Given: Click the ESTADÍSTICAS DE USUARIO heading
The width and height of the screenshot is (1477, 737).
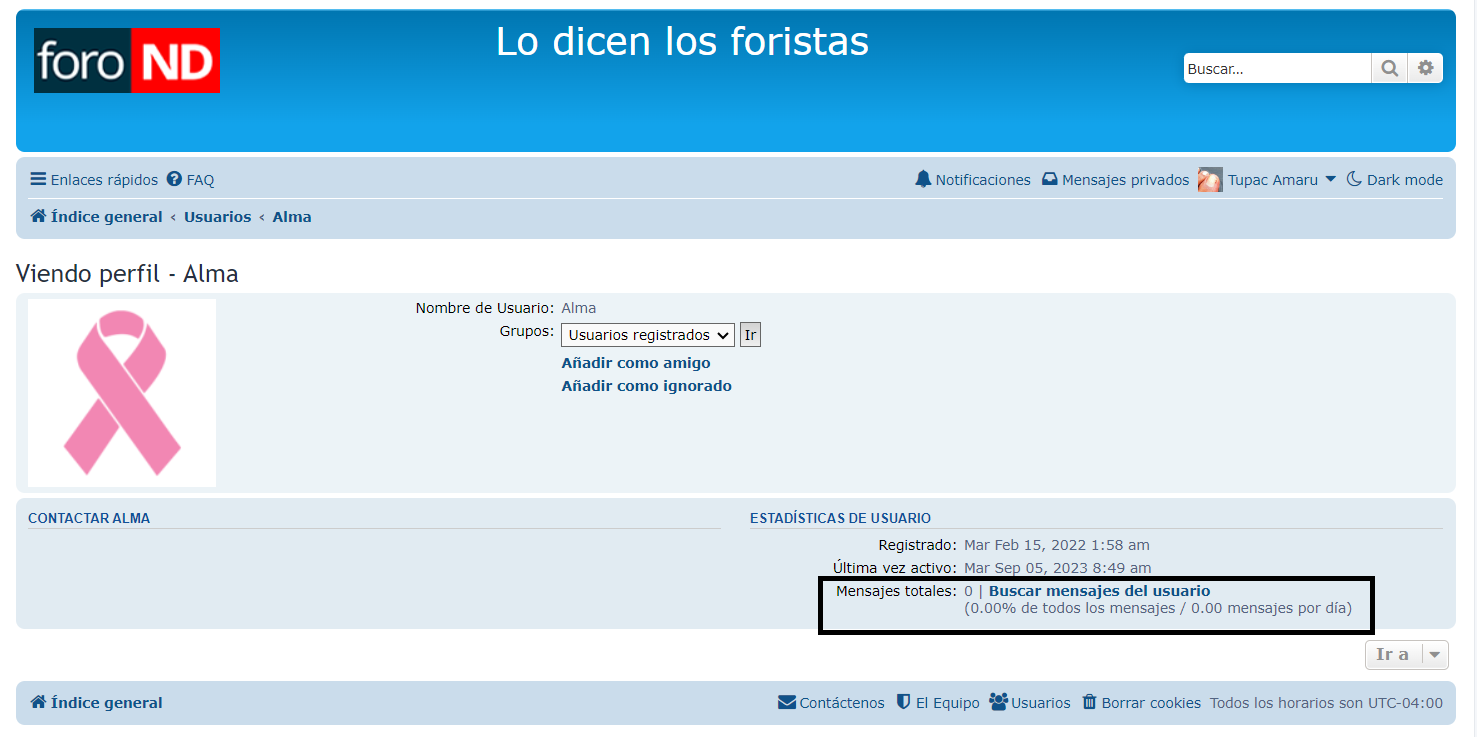Looking at the screenshot, I should (x=840, y=518).
